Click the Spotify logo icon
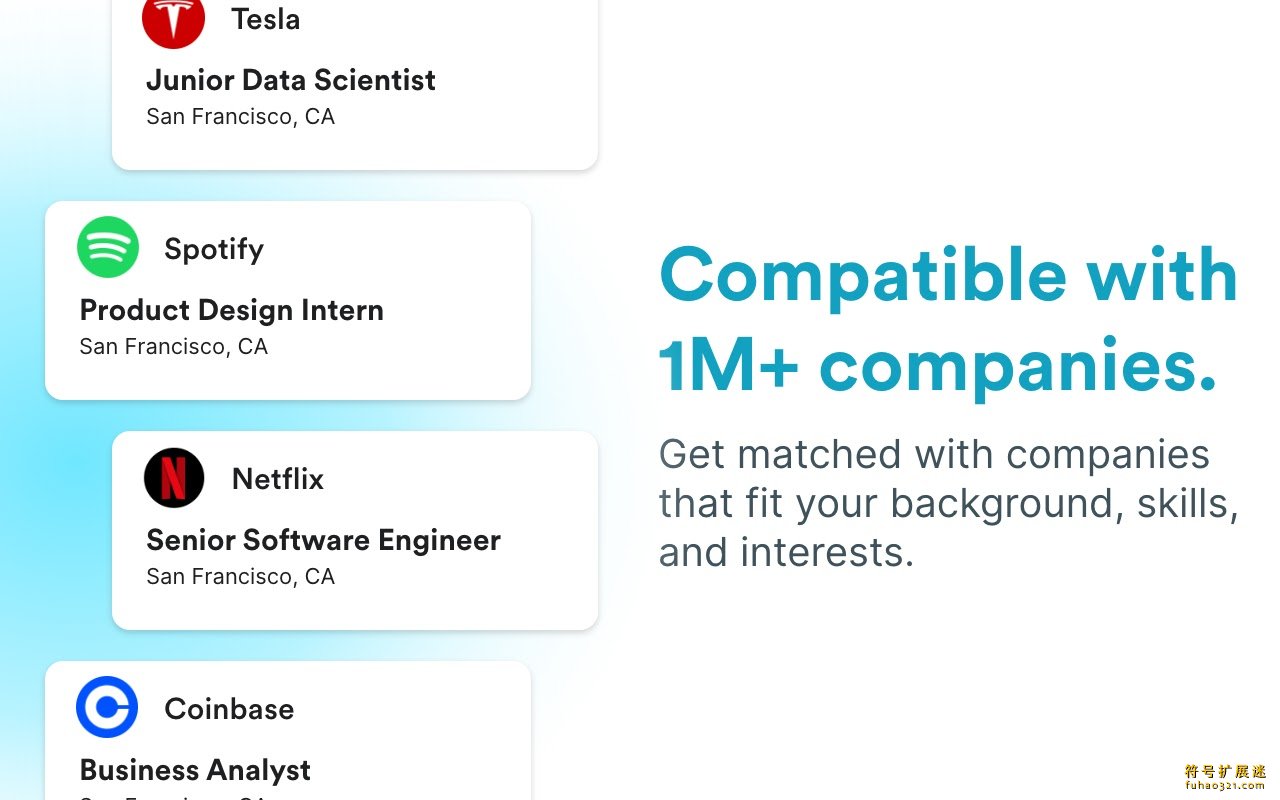1280x800 pixels. [108, 247]
